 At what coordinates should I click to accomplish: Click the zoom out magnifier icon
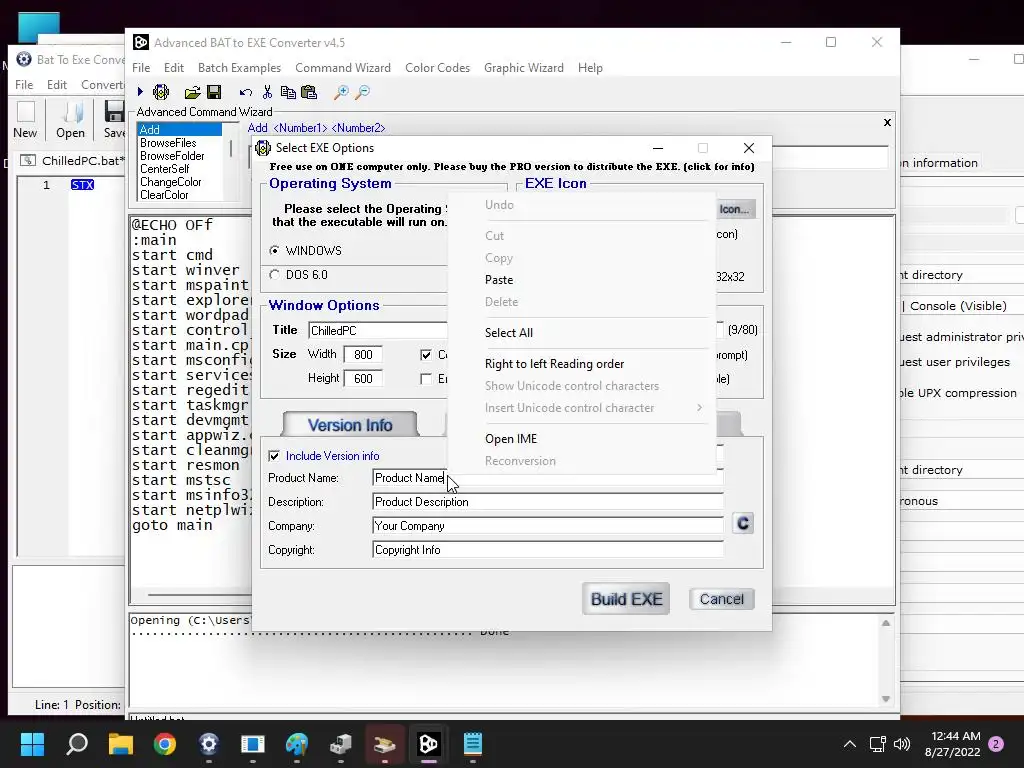tap(362, 92)
